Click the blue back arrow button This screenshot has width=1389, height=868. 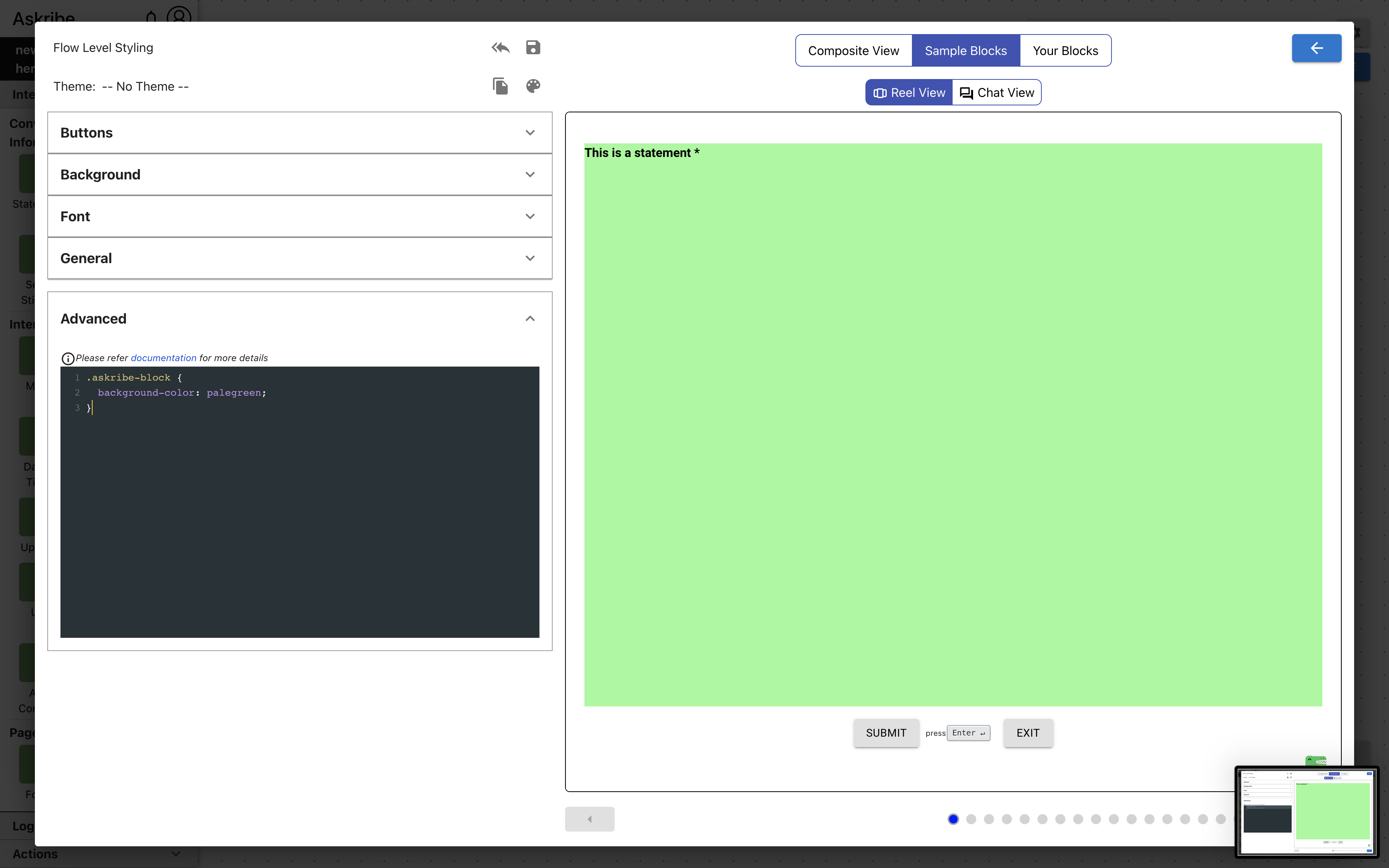(x=1316, y=48)
